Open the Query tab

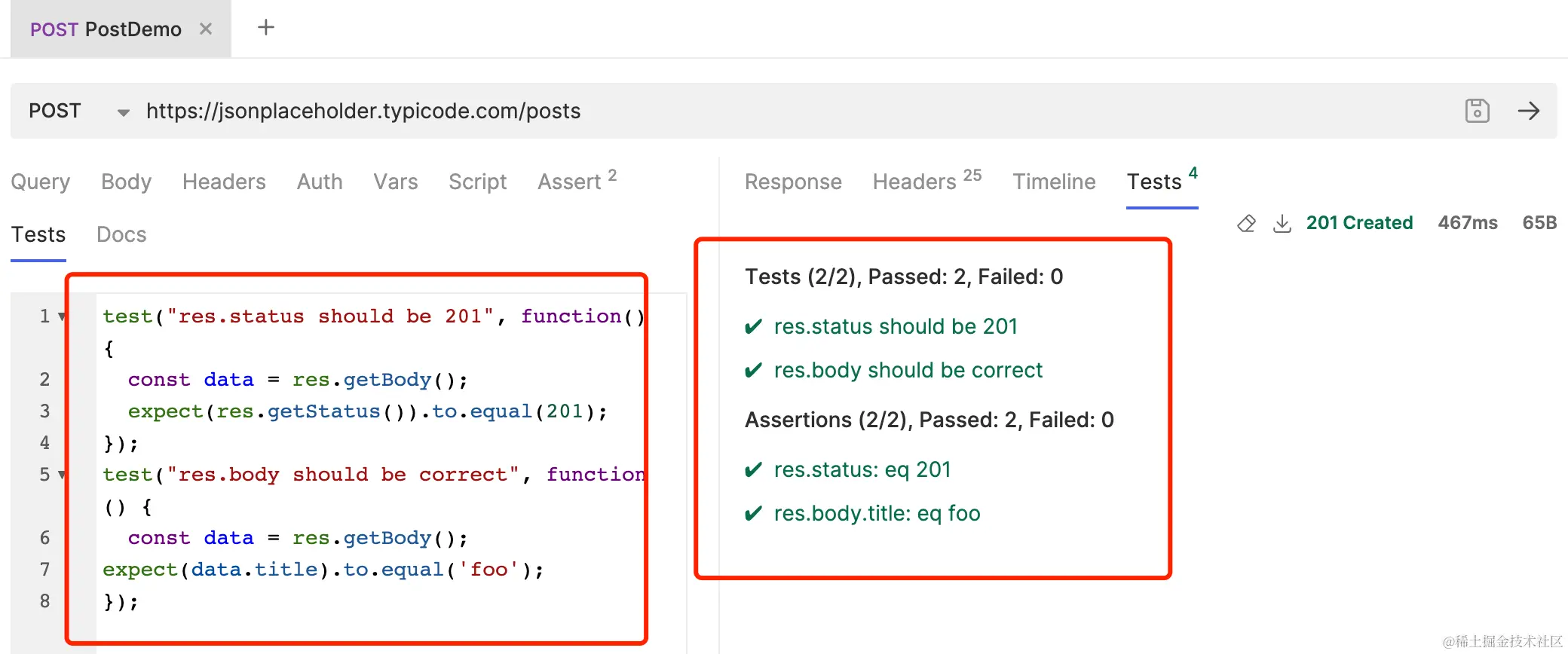click(x=41, y=182)
